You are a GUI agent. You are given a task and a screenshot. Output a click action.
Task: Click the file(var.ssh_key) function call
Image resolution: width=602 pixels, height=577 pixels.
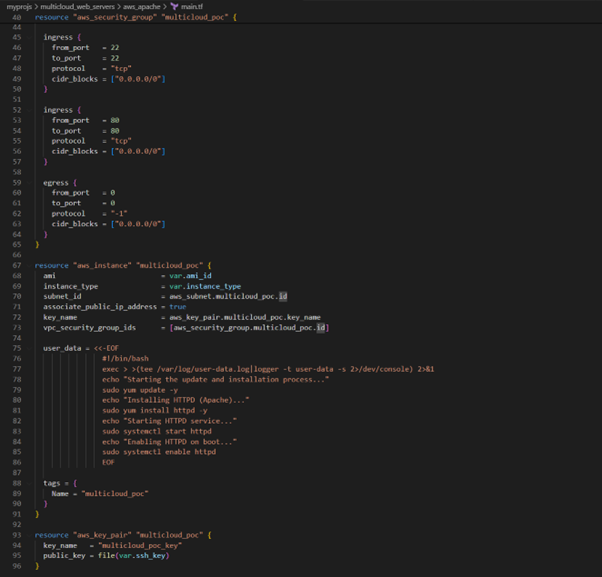point(134,555)
